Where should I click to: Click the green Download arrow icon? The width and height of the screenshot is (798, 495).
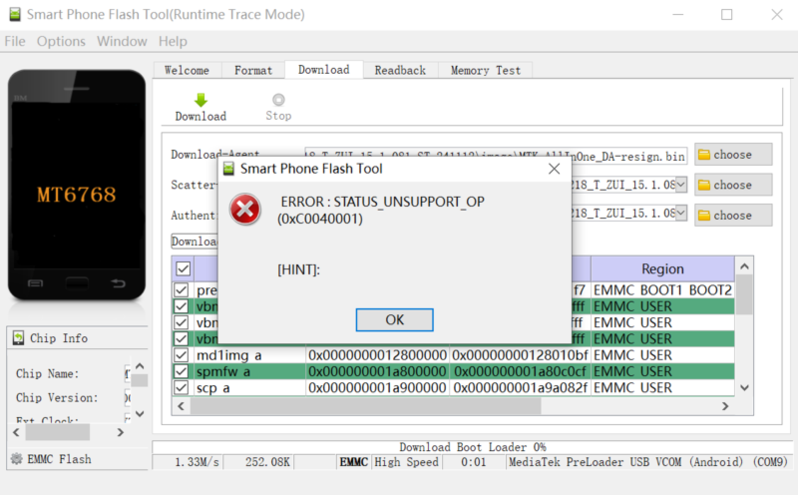(200, 100)
